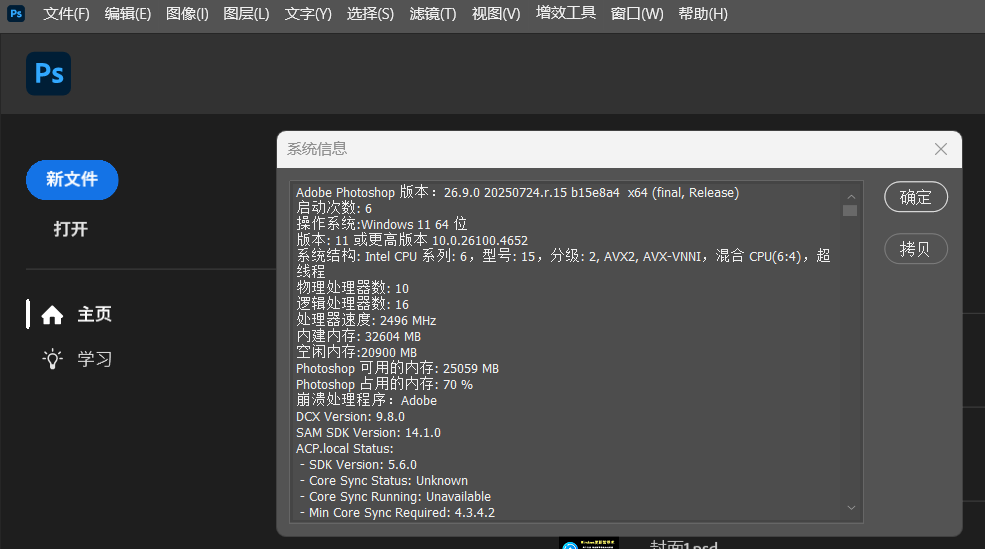Click the Photoshop home logo icon
This screenshot has height=549, width=985.
click(48, 73)
